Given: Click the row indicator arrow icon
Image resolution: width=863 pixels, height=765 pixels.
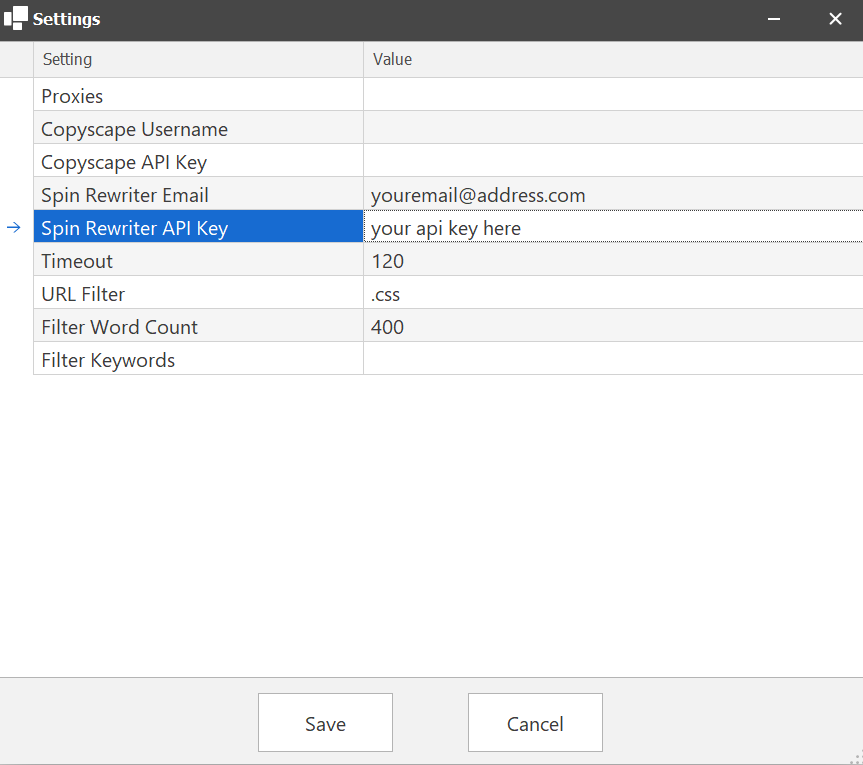Looking at the screenshot, I should click(14, 228).
